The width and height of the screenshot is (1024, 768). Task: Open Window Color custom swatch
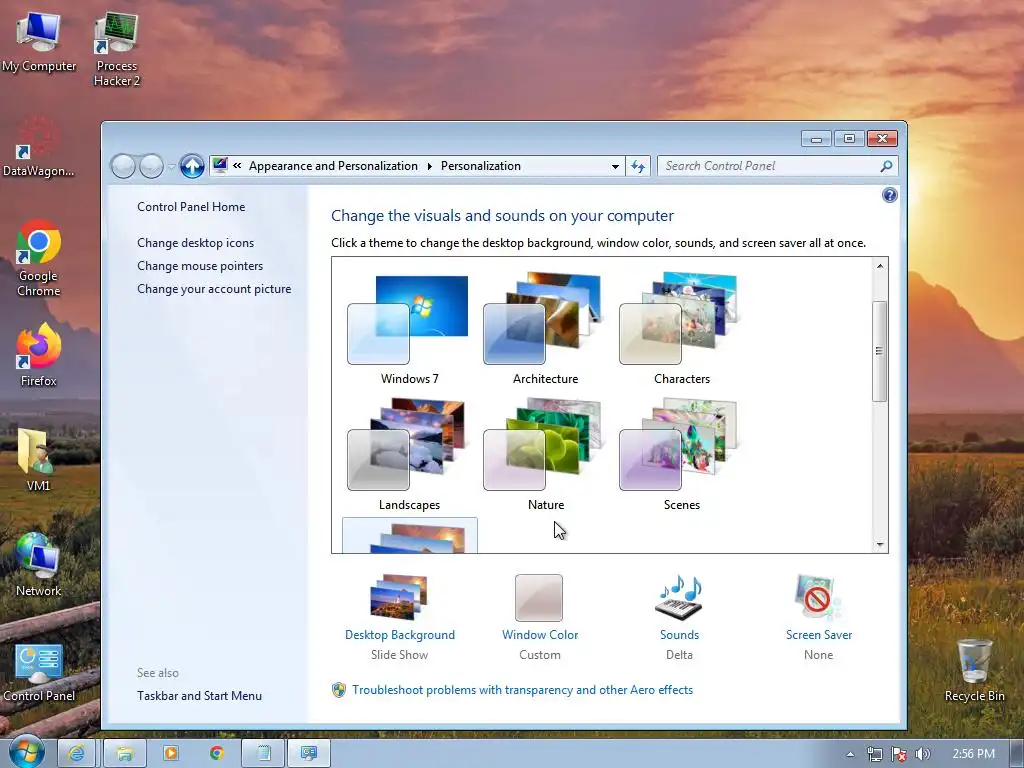tap(539, 598)
